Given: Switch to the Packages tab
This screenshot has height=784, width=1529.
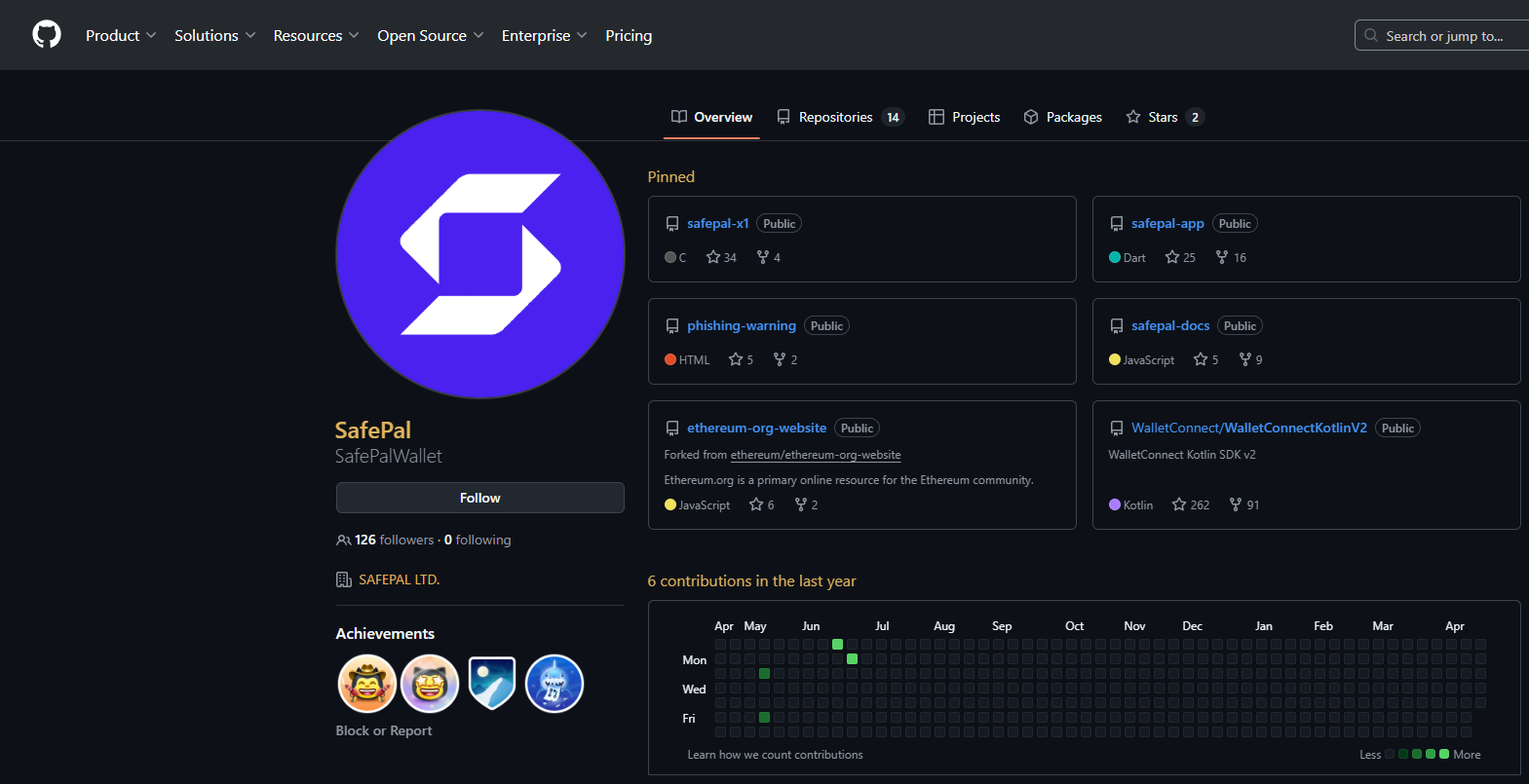Looking at the screenshot, I should coord(1062,117).
